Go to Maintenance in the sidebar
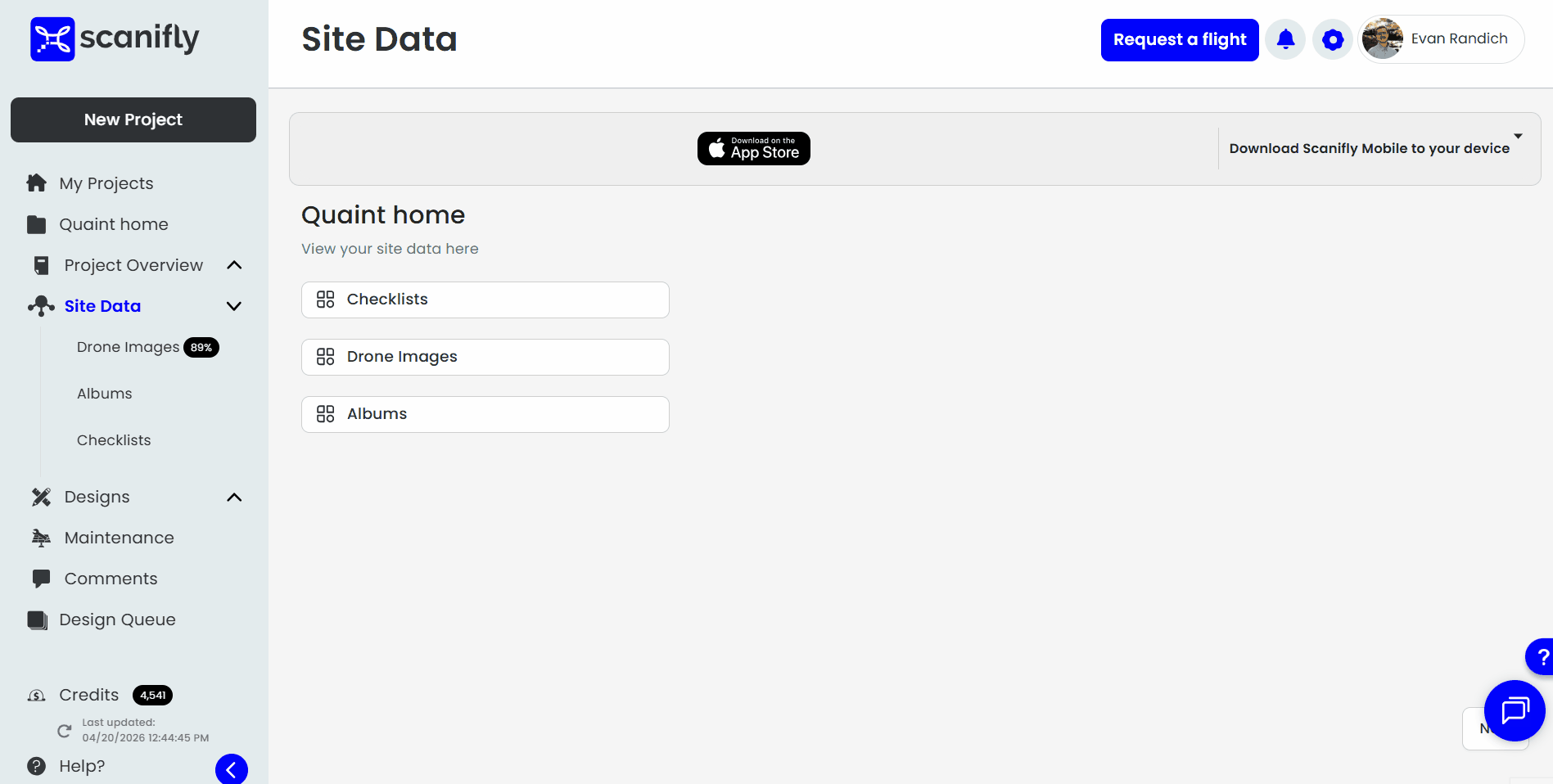Image resolution: width=1553 pixels, height=784 pixels. 119,538
